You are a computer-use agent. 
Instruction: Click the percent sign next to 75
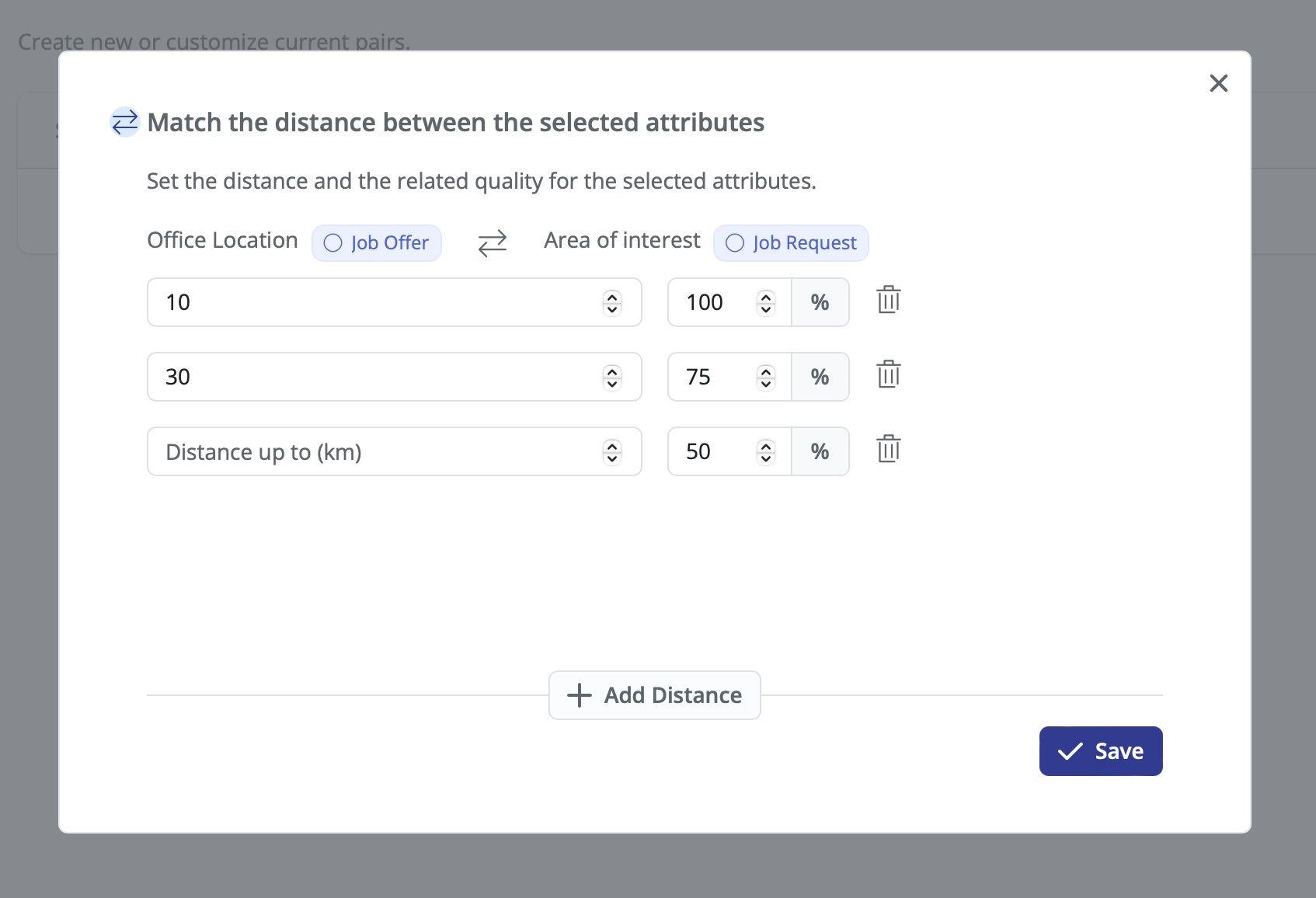[820, 377]
